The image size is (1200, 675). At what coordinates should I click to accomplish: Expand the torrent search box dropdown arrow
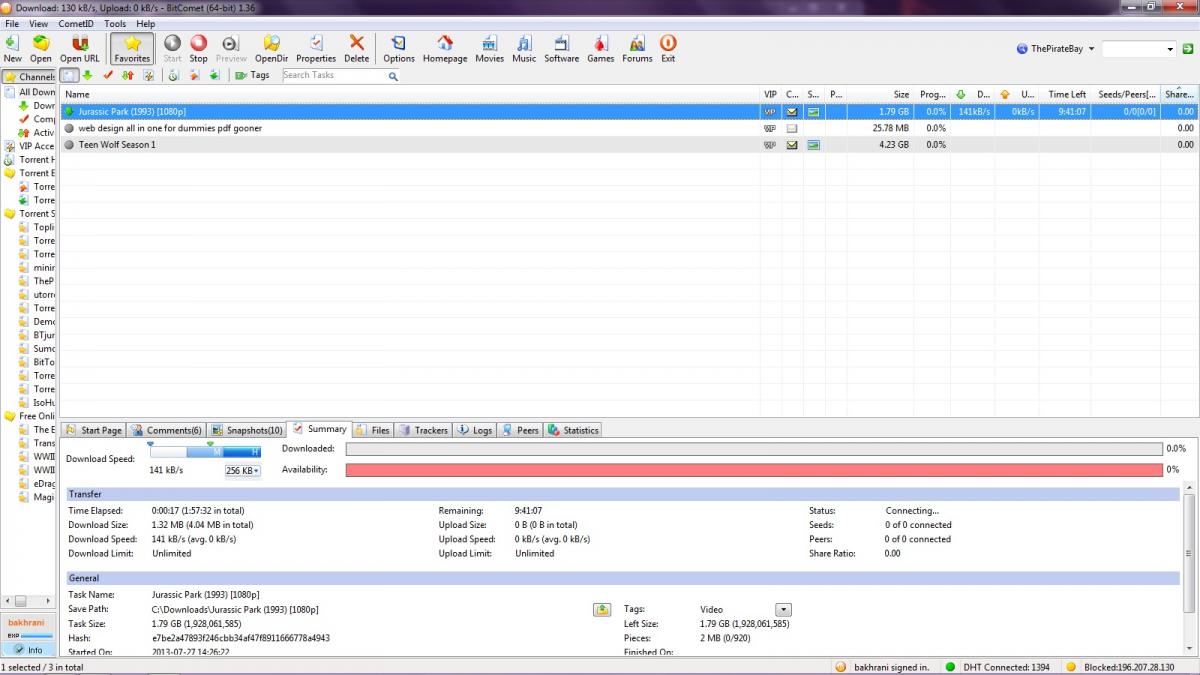tap(1170, 49)
